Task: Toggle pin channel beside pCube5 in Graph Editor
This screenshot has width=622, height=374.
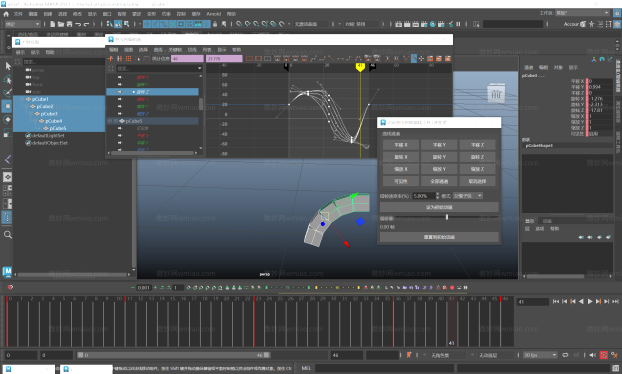Action: (110, 121)
